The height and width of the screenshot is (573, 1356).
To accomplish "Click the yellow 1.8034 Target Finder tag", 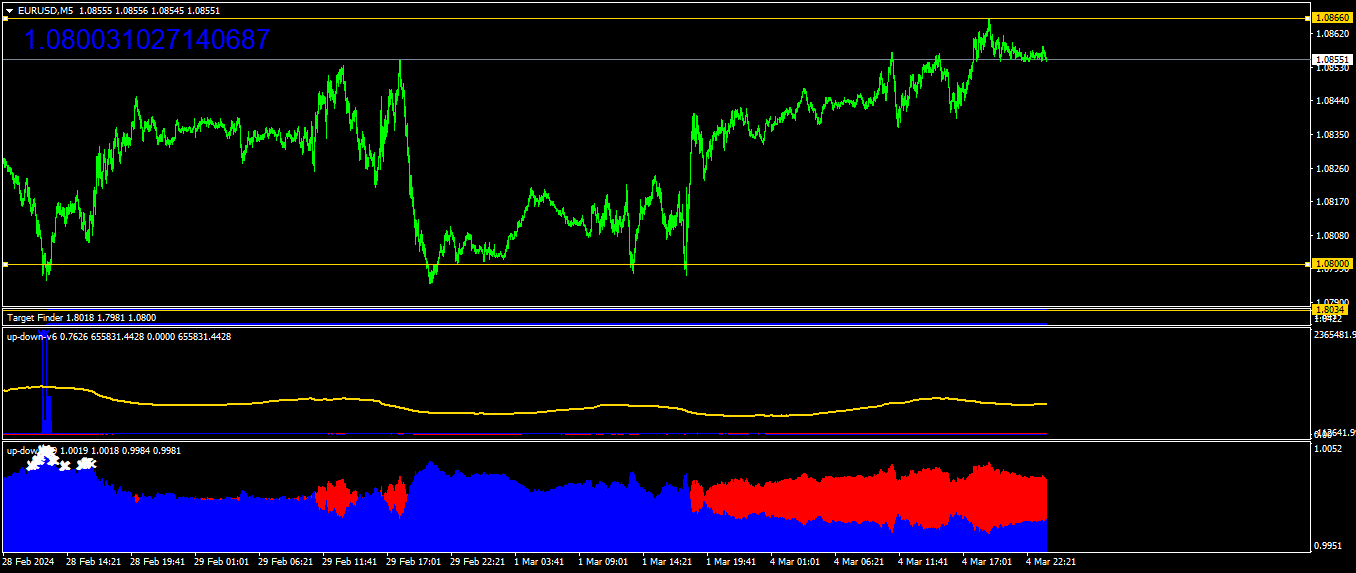I will pyautogui.click(x=1330, y=310).
